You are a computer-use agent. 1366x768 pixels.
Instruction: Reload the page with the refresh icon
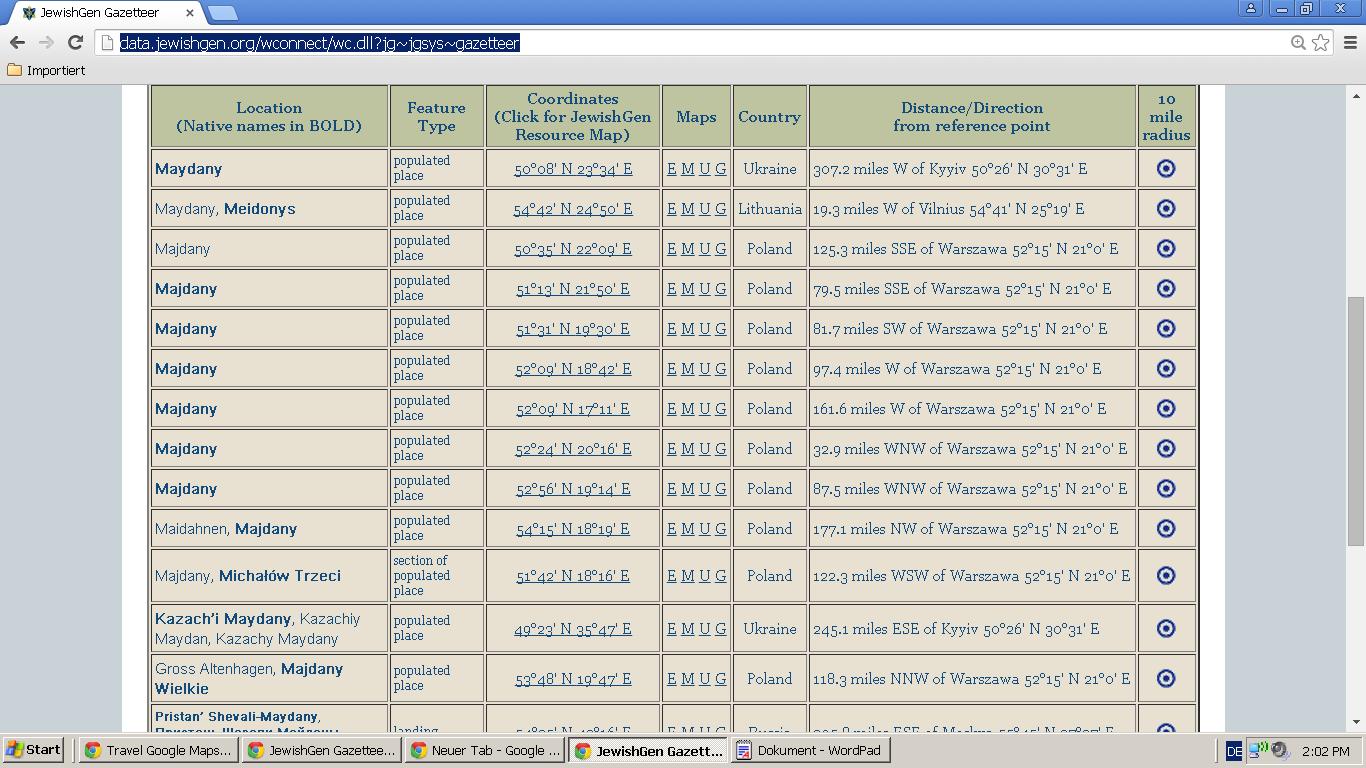pyautogui.click(x=75, y=42)
